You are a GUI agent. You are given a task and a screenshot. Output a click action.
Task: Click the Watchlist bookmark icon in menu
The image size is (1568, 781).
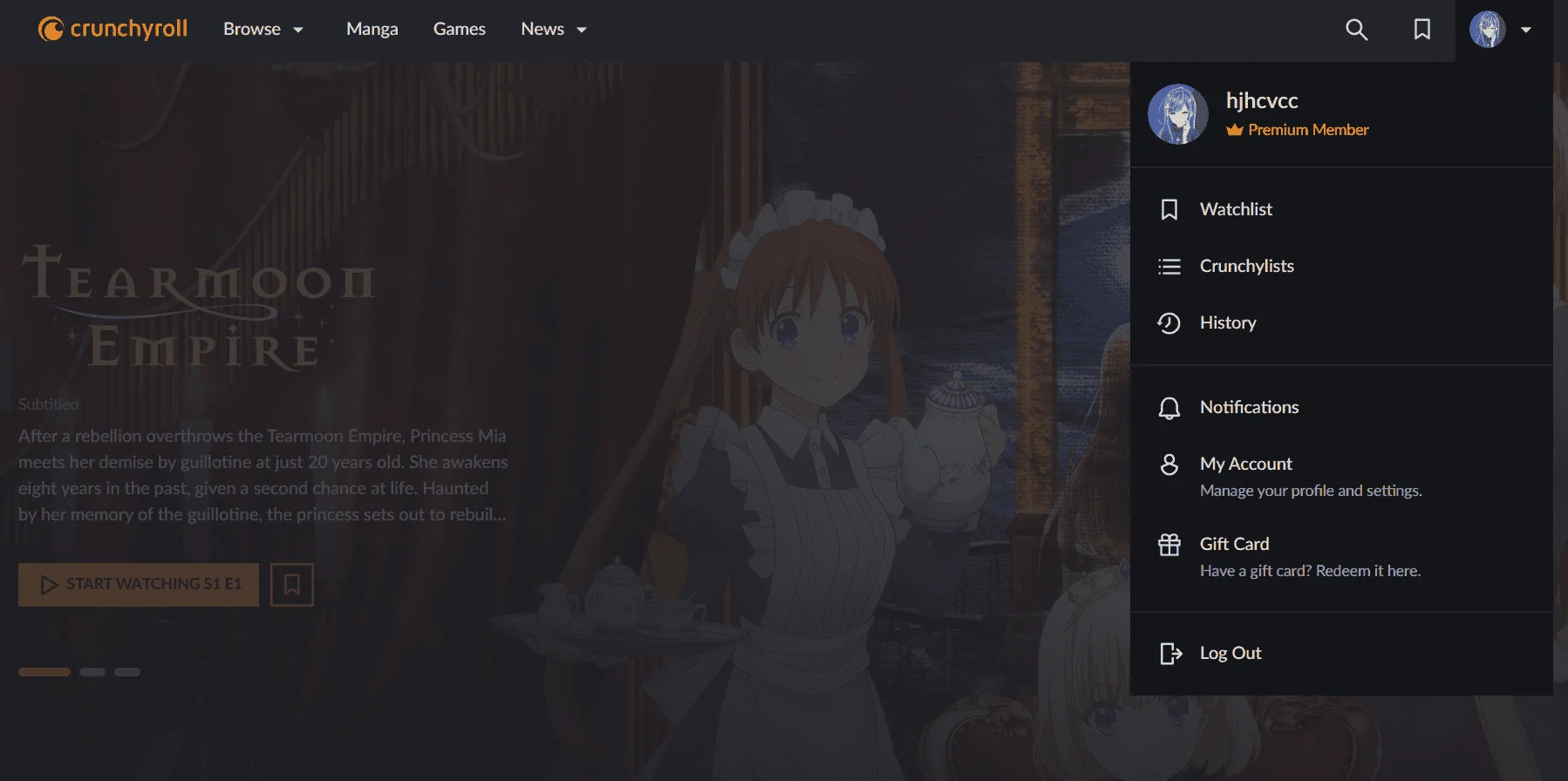coord(1169,209)
